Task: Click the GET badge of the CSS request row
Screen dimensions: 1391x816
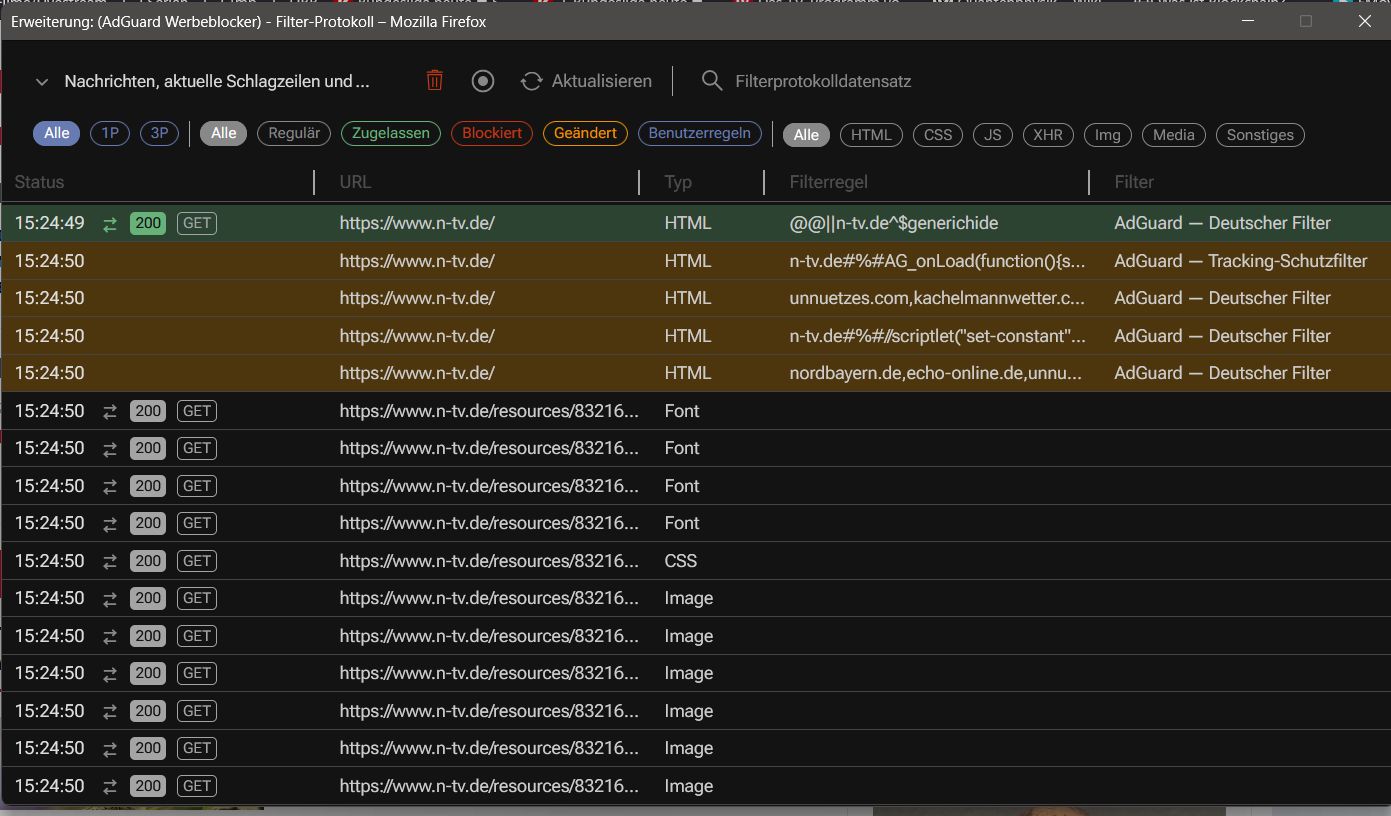Action: click(197, 561)
